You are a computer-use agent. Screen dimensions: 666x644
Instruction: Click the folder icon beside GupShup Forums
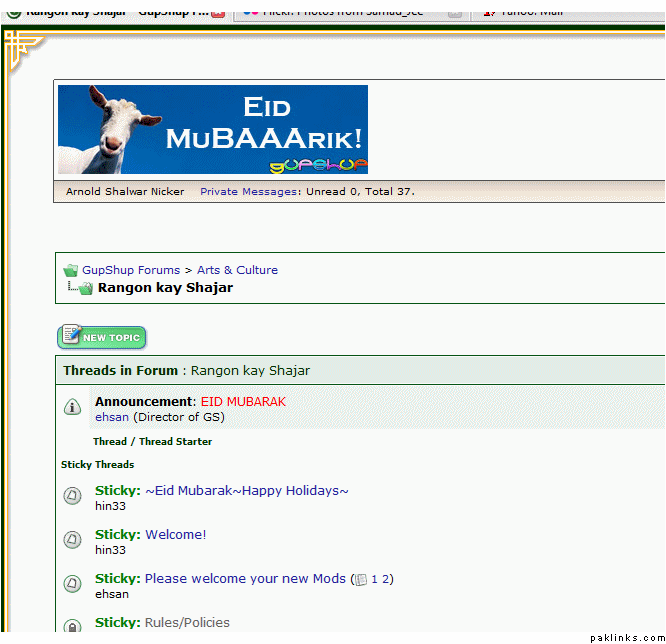(x=70, y=270)
